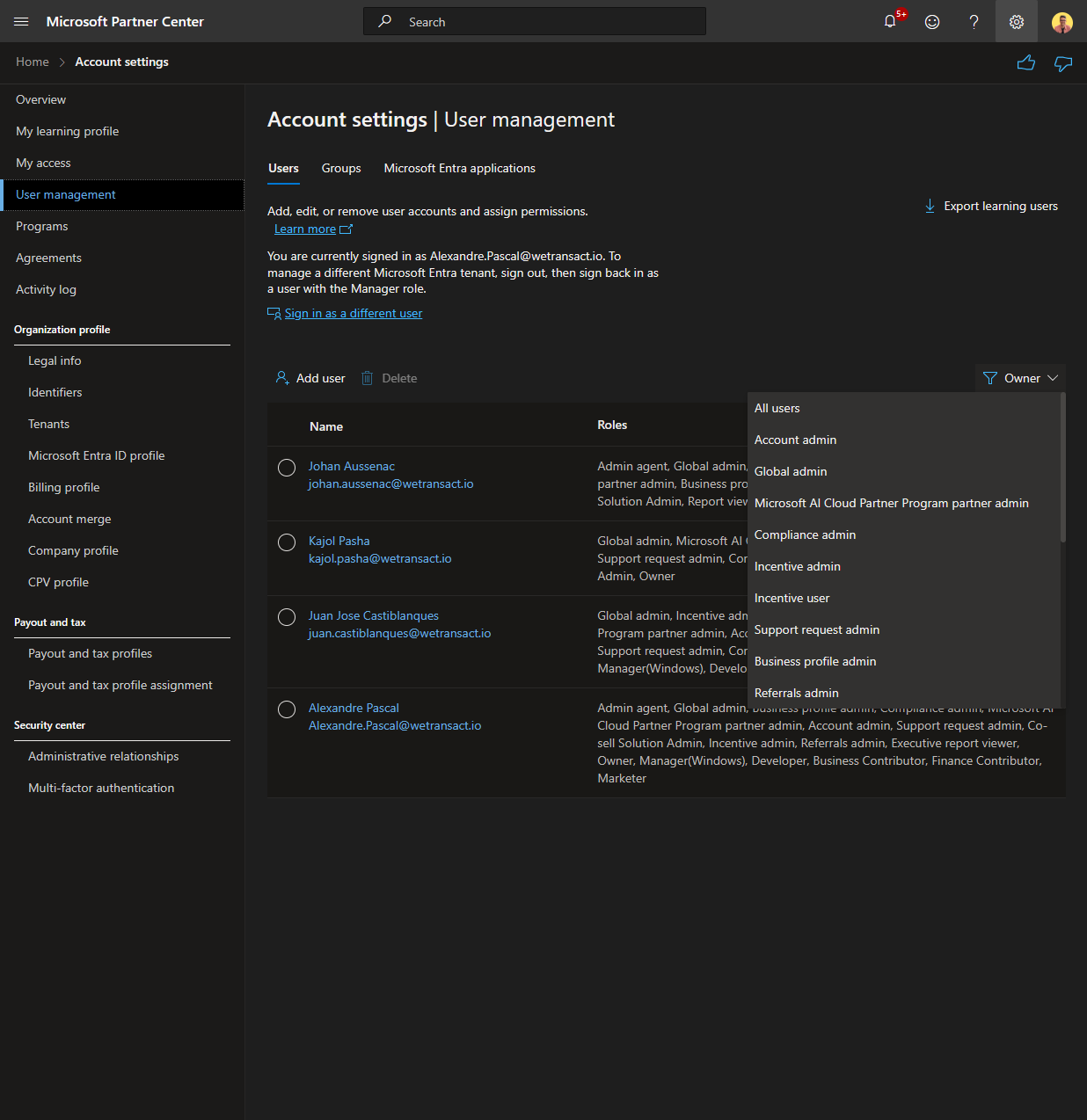The width and height of the screenshot is (1087, 1120).
Task: Choose Global admin in the filter list
Action: click(x=904, y=471)
